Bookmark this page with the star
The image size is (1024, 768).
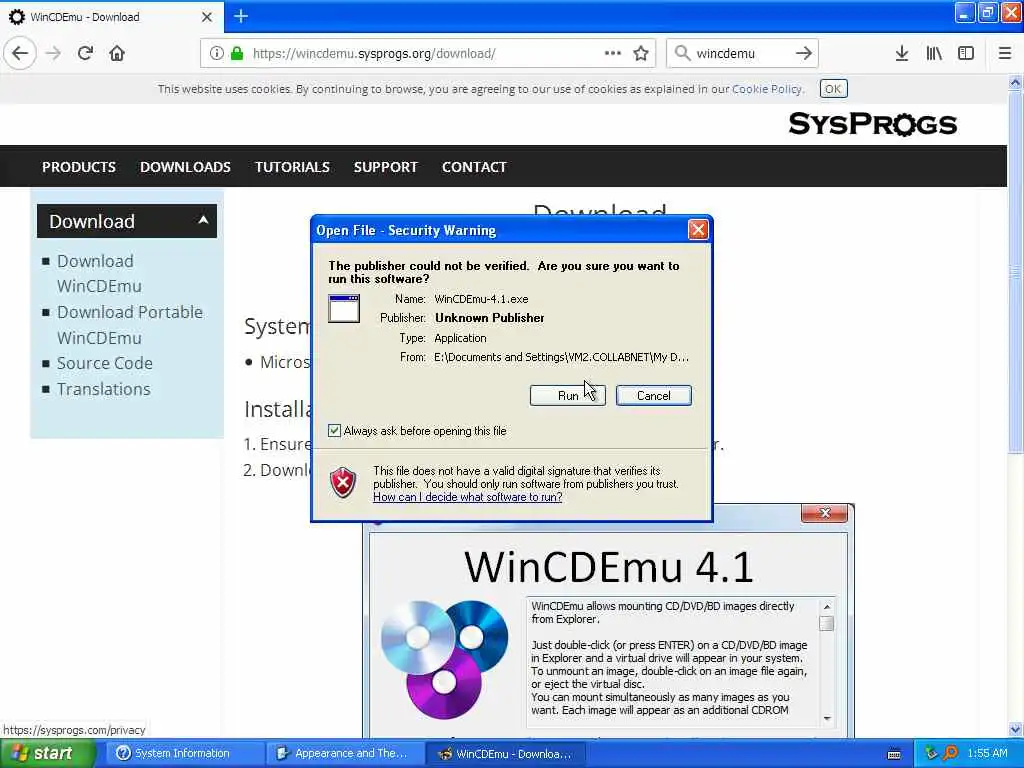coord(641,53)
